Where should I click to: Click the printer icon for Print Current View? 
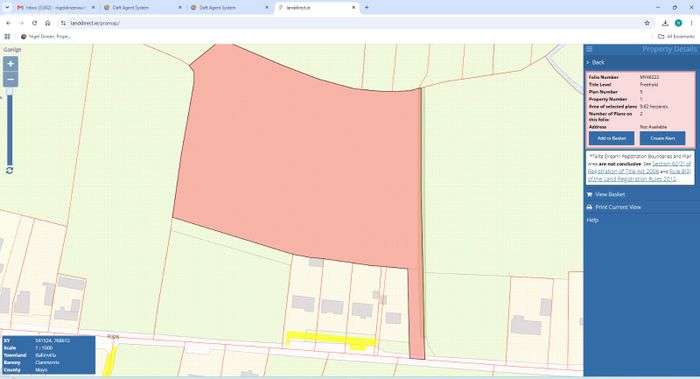coord(589,207)
